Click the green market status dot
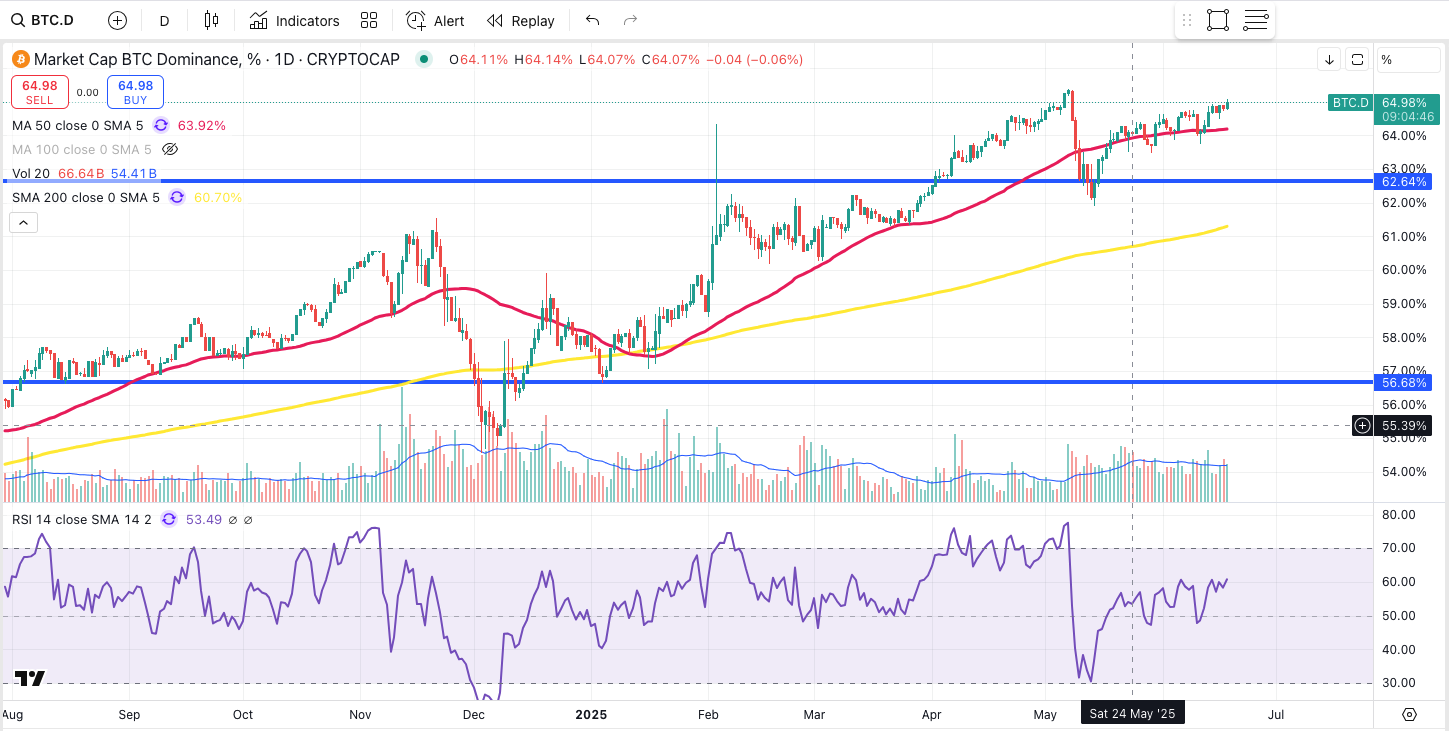Image resolution: width=1449 pixels, height=731 pixels. [424, 59]
